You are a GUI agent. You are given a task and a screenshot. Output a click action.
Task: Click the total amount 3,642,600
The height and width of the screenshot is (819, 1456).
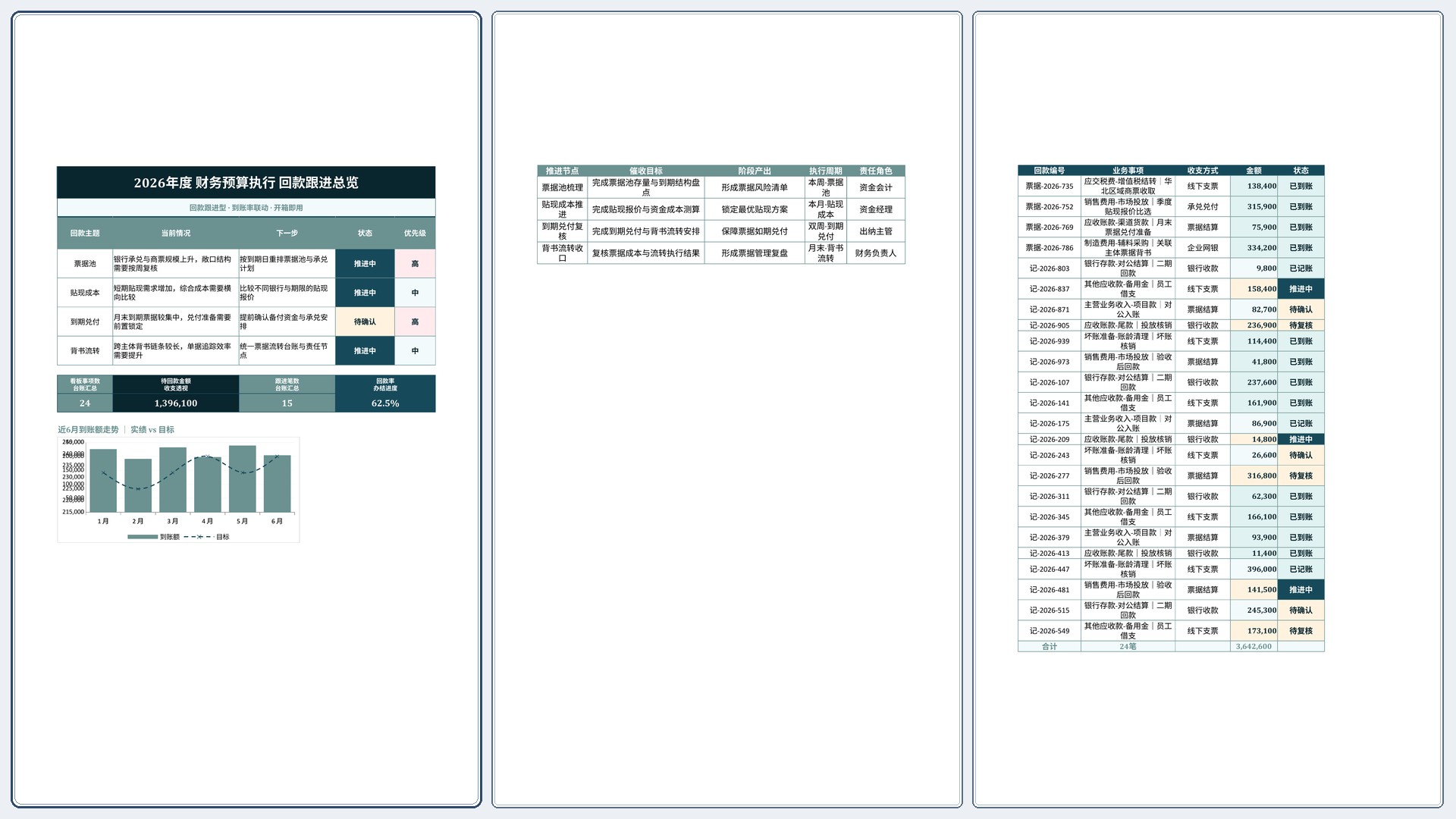(1254, 646)
